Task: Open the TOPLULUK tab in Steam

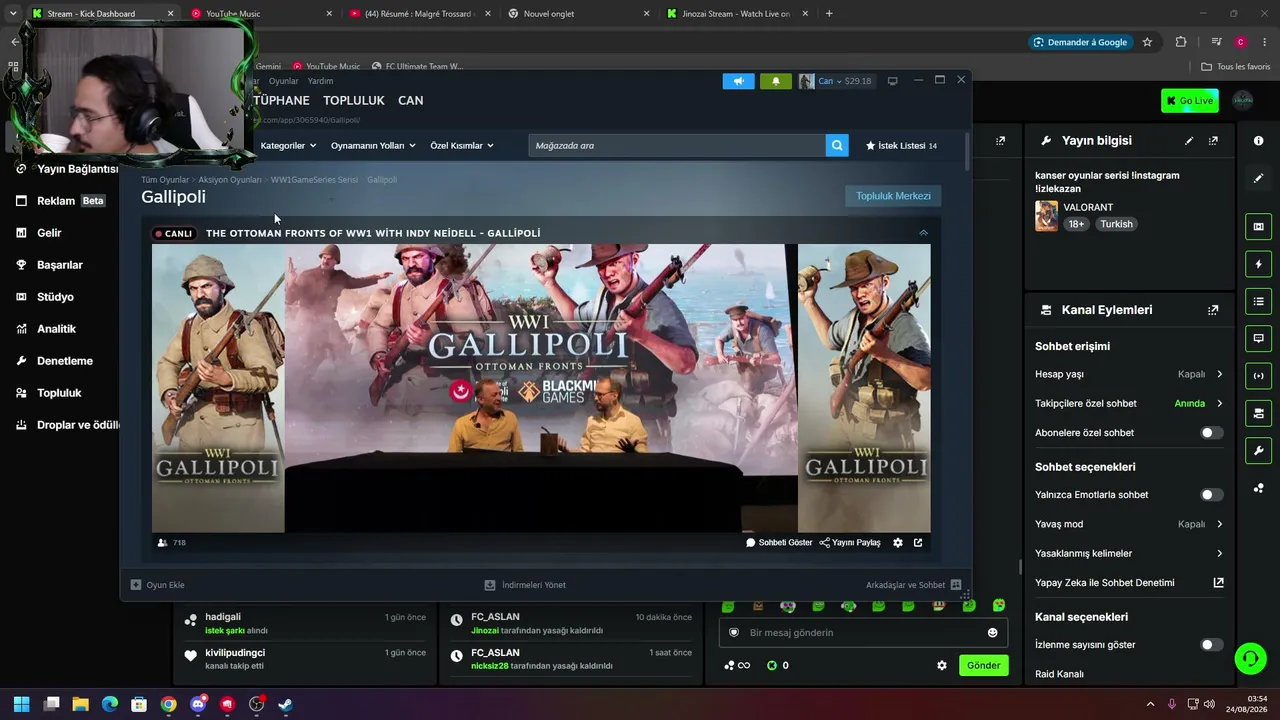Action: click(x=354, y=101)
